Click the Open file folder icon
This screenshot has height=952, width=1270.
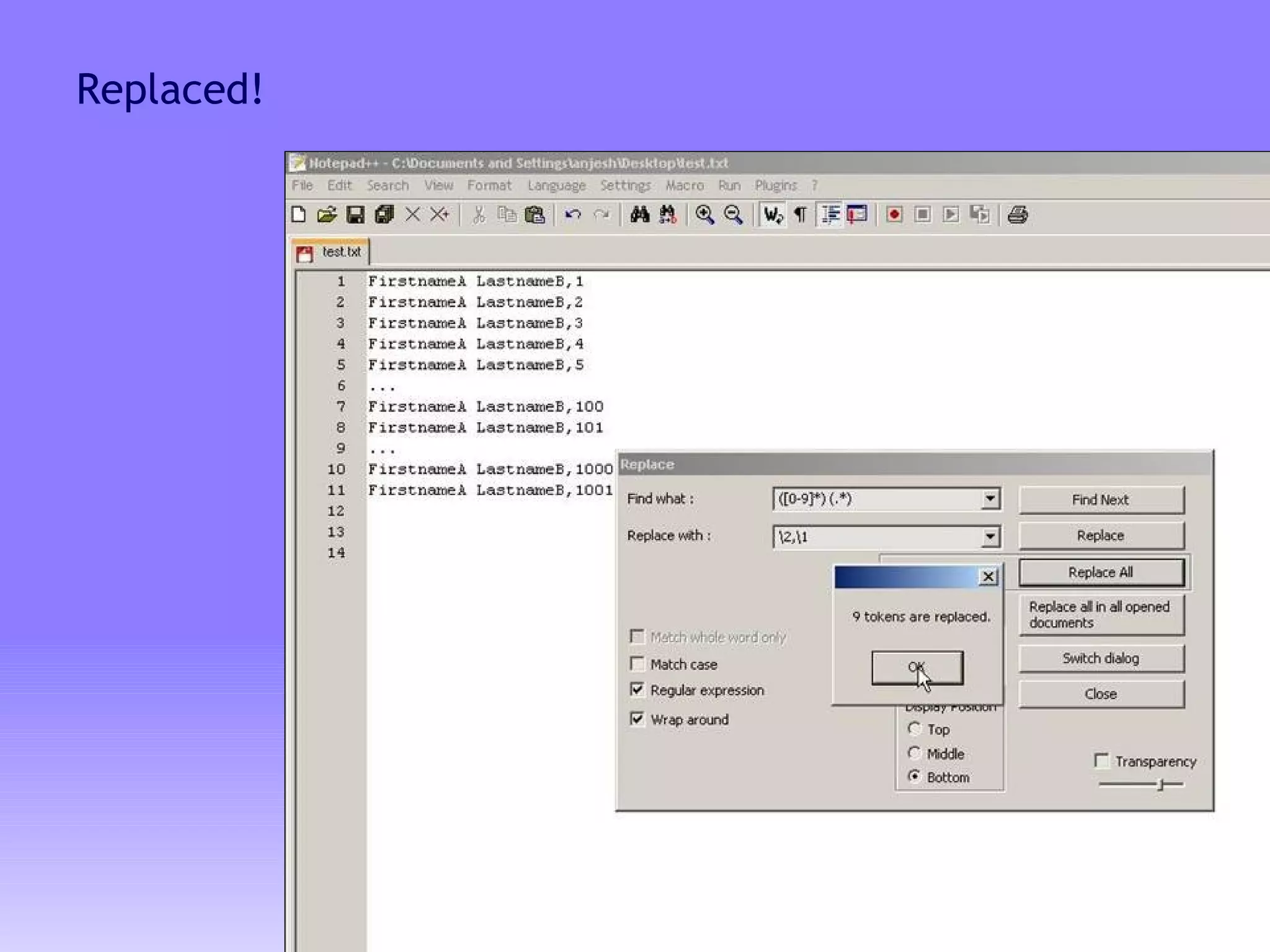click(327, 214)
